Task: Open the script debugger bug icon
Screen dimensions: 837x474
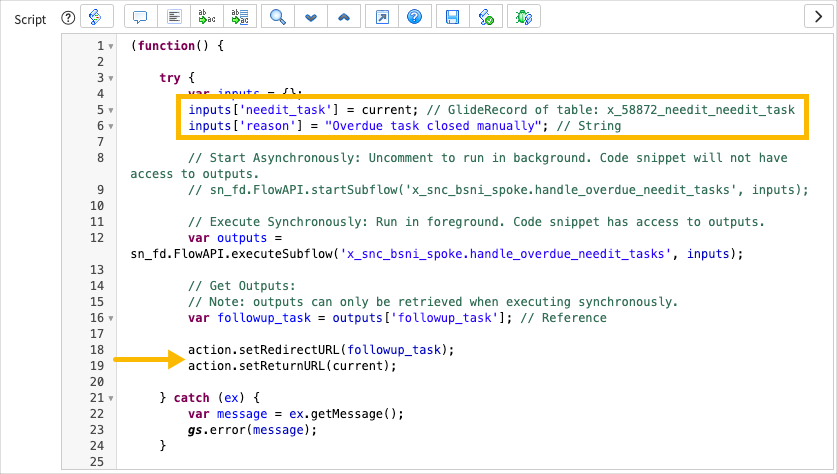Action: pyautogui.click(x=524, y=17)
